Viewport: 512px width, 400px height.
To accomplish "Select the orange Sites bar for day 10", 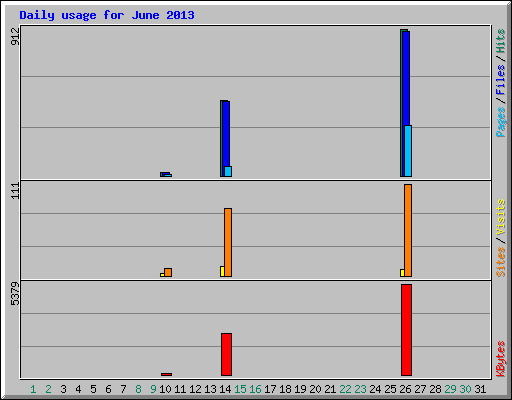I will click(168, 272).
